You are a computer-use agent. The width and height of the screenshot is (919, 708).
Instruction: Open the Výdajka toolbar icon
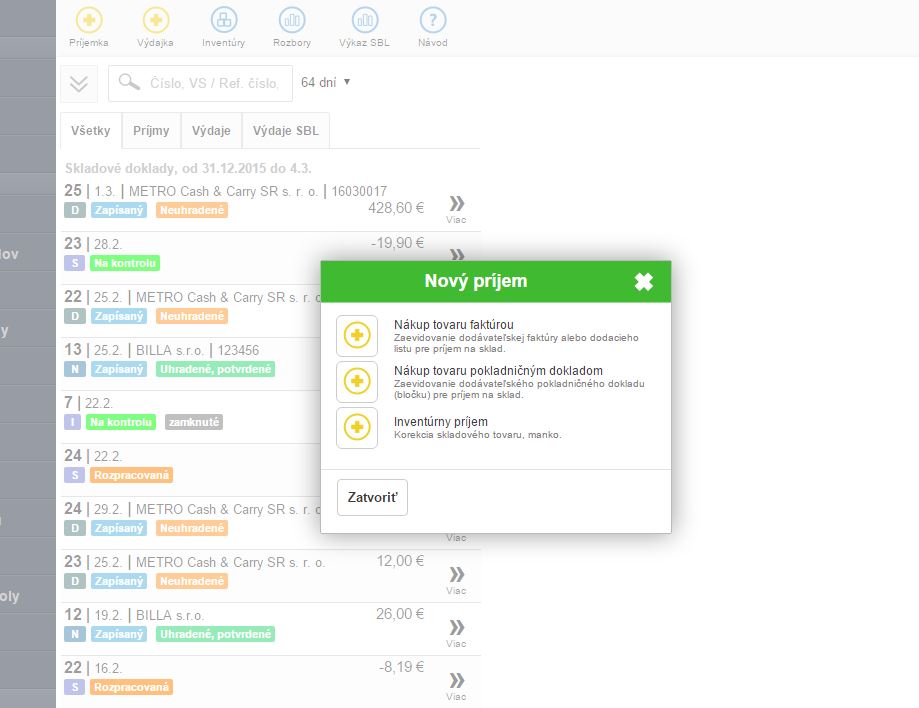pyautogui.click(x=156, y=20)
